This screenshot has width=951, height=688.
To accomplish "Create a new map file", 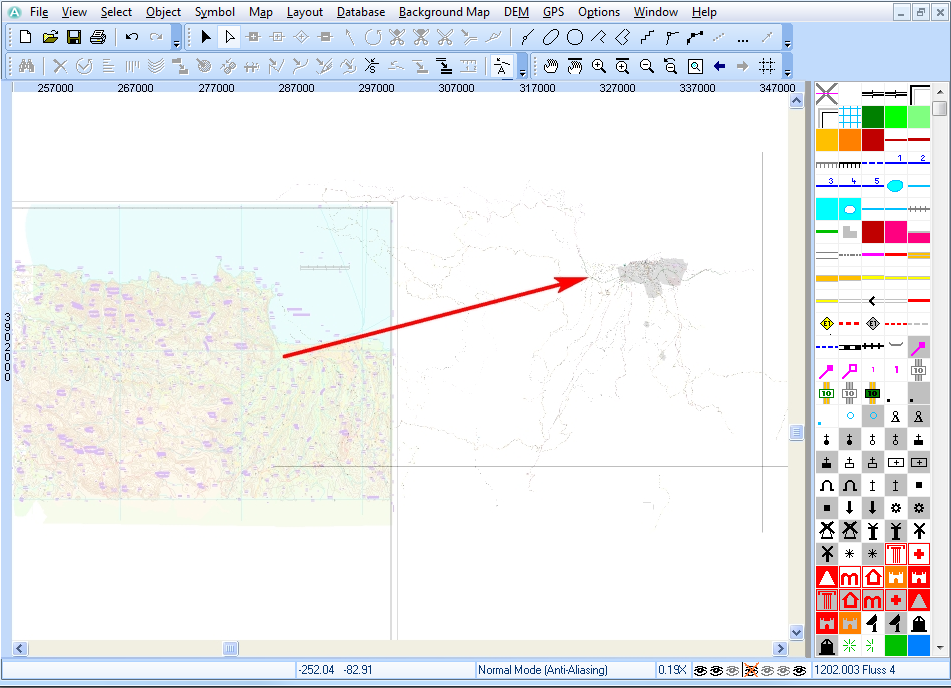I will coord(25,37).
